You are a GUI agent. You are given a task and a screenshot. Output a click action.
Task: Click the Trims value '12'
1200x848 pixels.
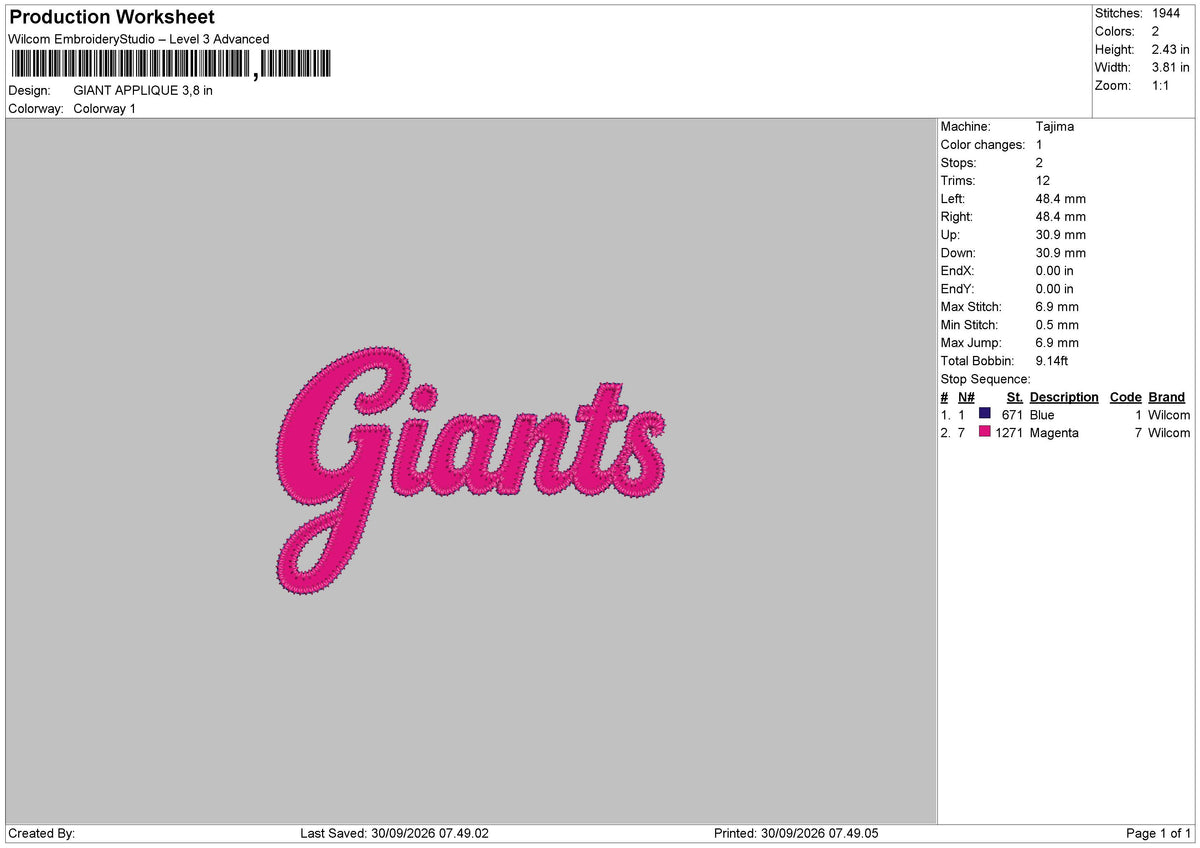[x=1043, y=180]
